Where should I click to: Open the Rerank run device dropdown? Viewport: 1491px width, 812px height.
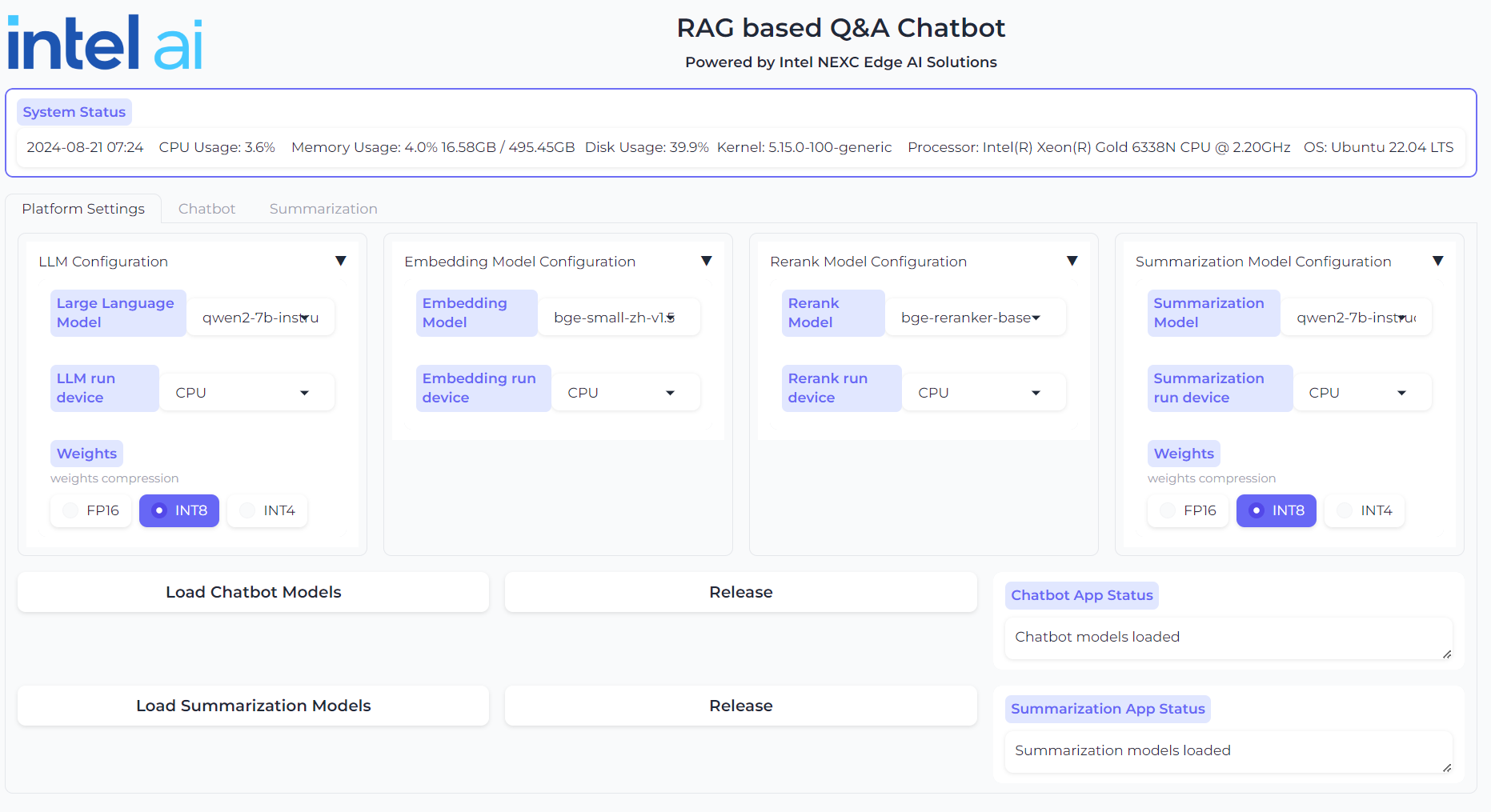point(983,393)
